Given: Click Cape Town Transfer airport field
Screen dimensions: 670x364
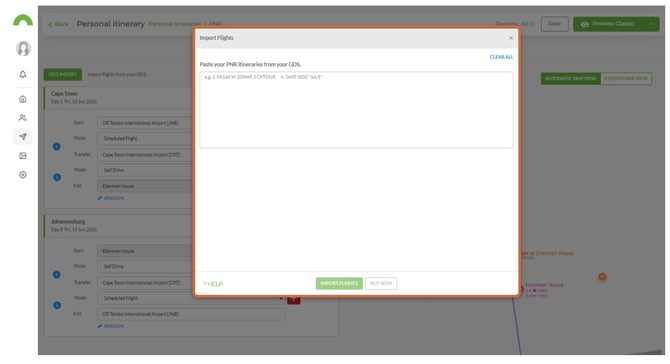Looking at the screenshot, I should 144,155.
